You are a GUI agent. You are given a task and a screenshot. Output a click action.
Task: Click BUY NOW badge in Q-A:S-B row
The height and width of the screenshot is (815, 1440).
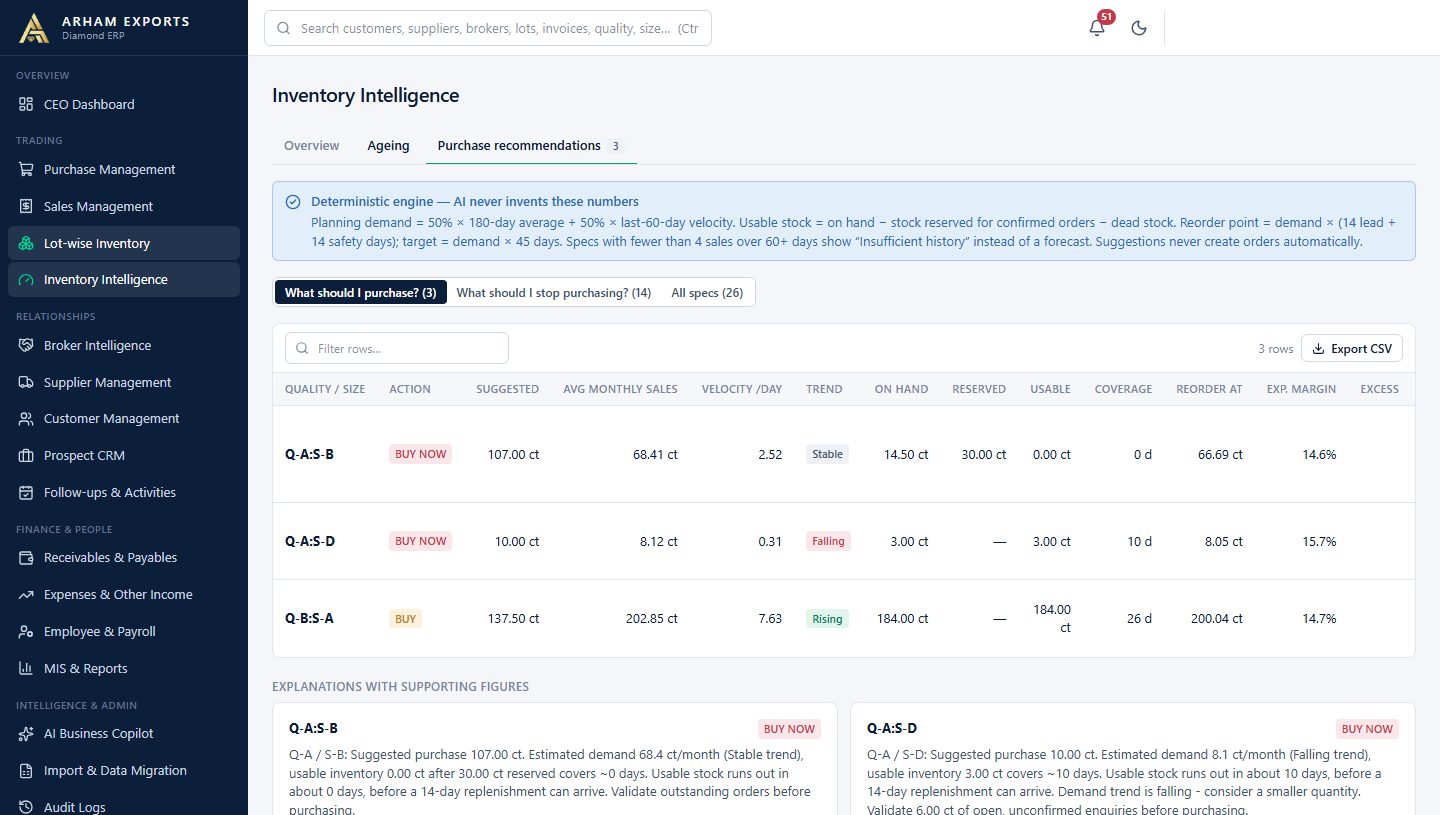click(x=420, y=454)
